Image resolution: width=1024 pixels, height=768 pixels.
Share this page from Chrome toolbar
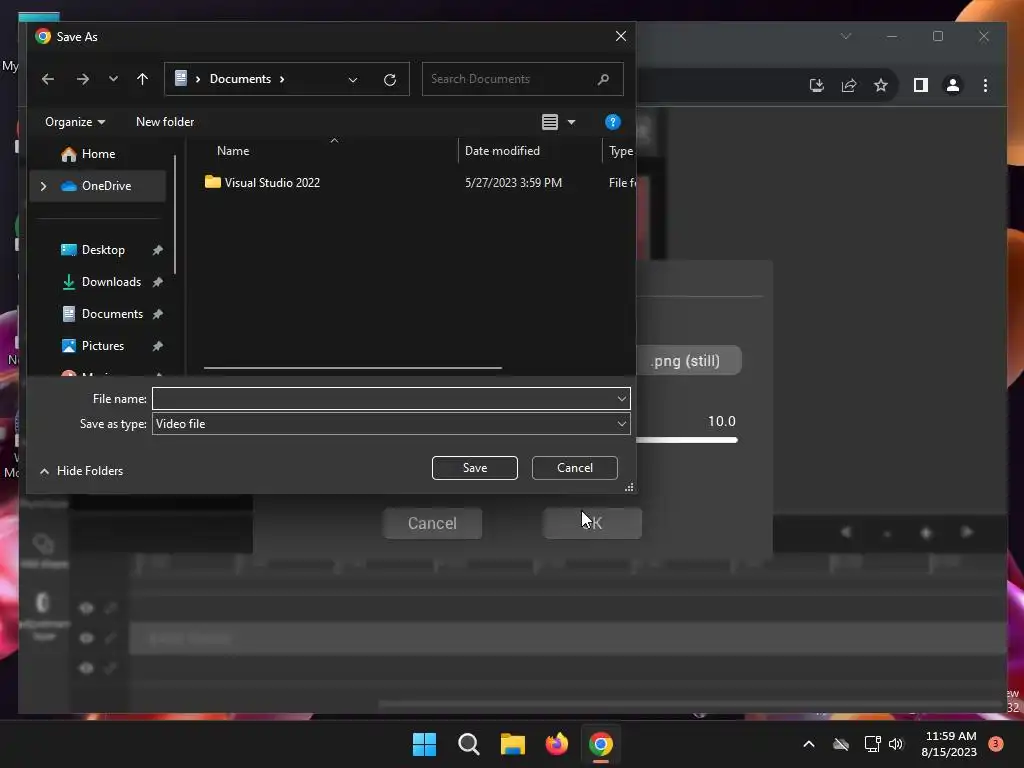pyautogui.click(x=849, y=85)
